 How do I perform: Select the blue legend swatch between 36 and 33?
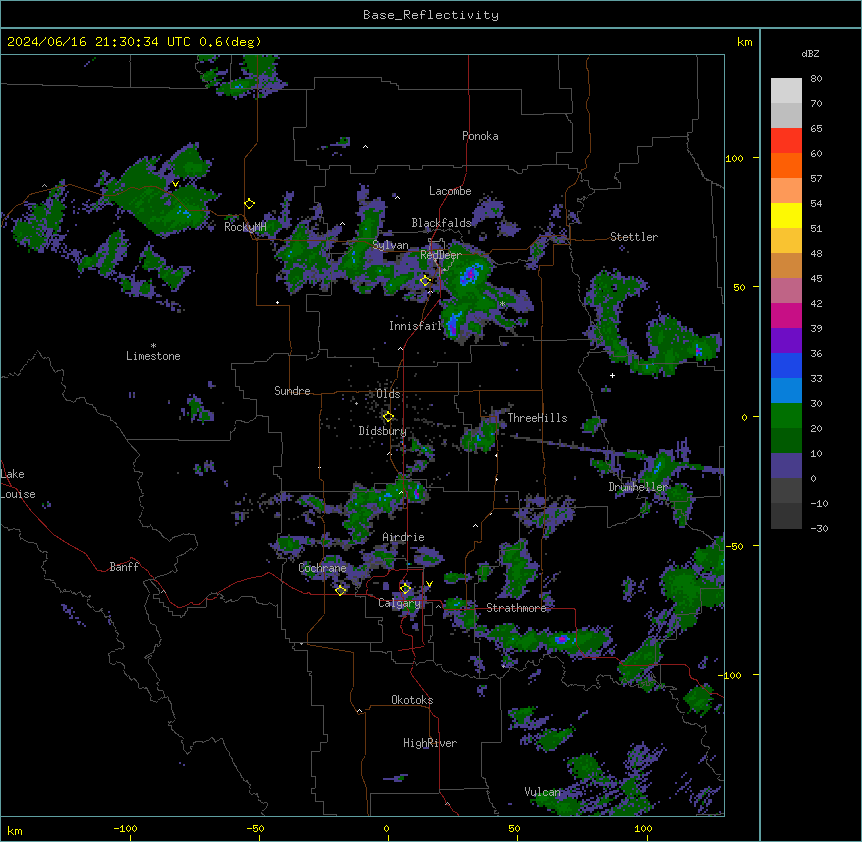point(786,365)
